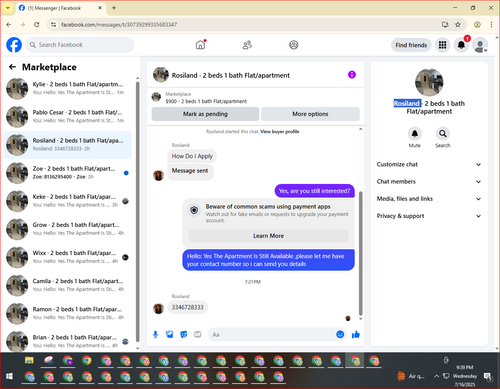500x389 pixels.
Task: Open a new browser tab
Action: tap(114, 8)
